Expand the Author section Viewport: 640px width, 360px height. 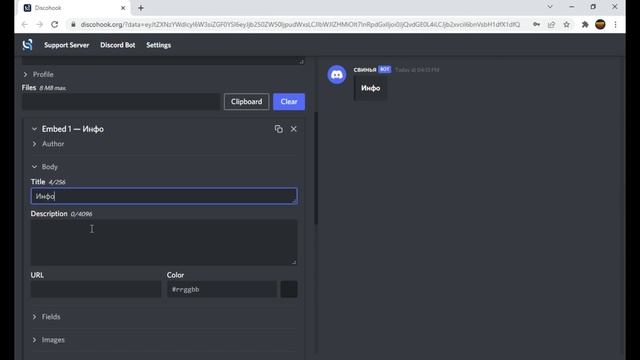coord(48,144)
